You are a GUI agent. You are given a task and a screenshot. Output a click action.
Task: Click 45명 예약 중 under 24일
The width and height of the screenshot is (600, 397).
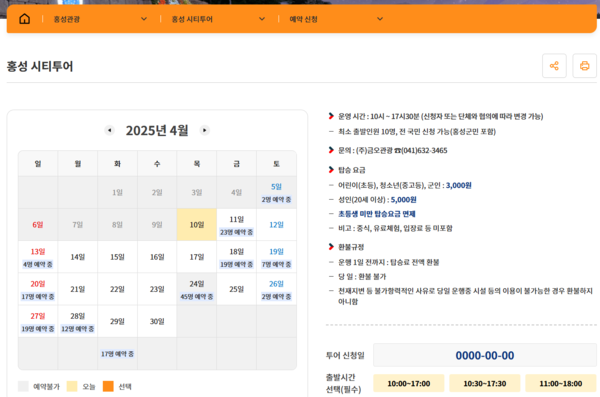pyautogui.click(x=197, y=296)
